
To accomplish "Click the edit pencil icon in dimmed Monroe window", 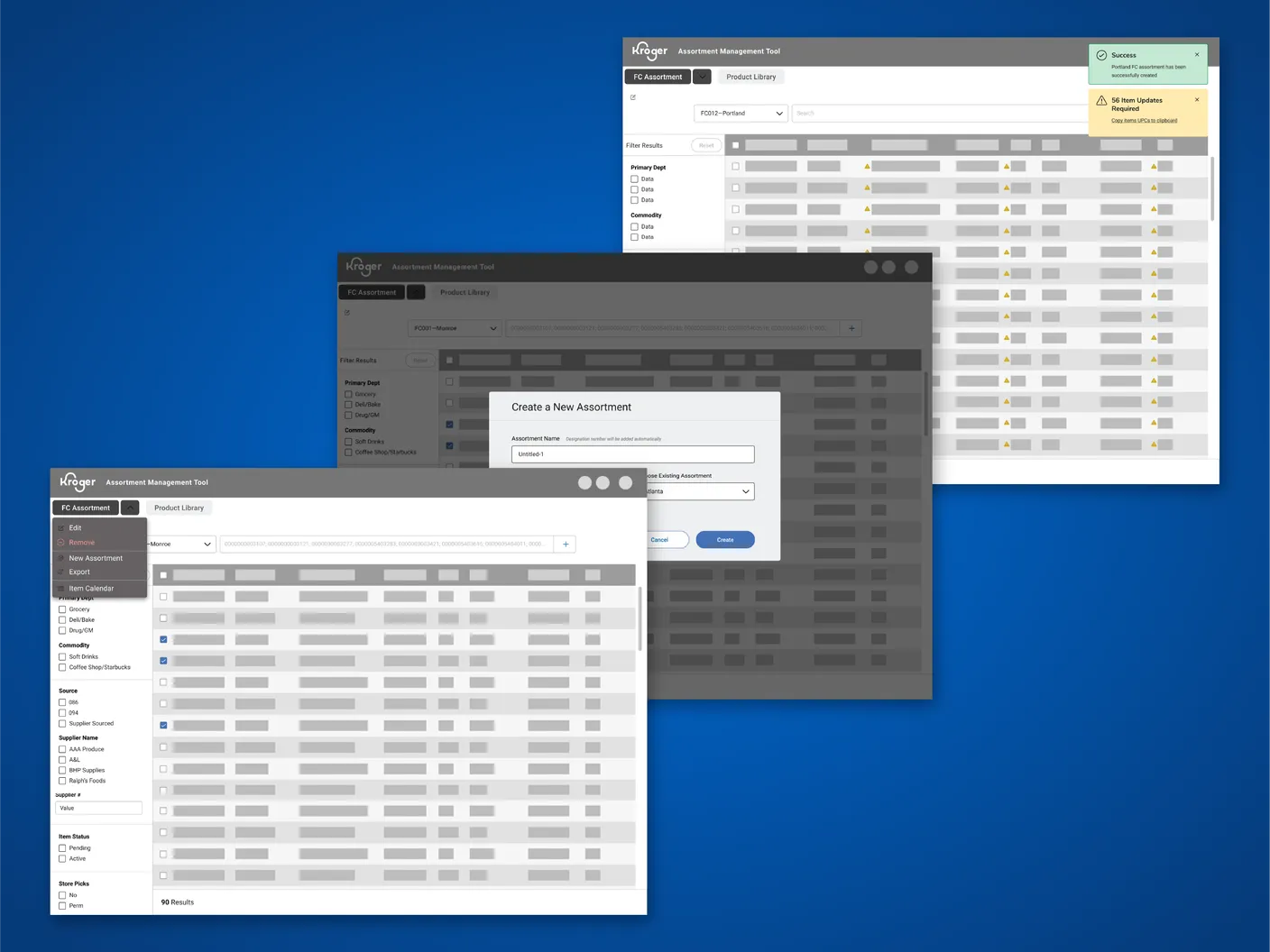I will 347,313.
